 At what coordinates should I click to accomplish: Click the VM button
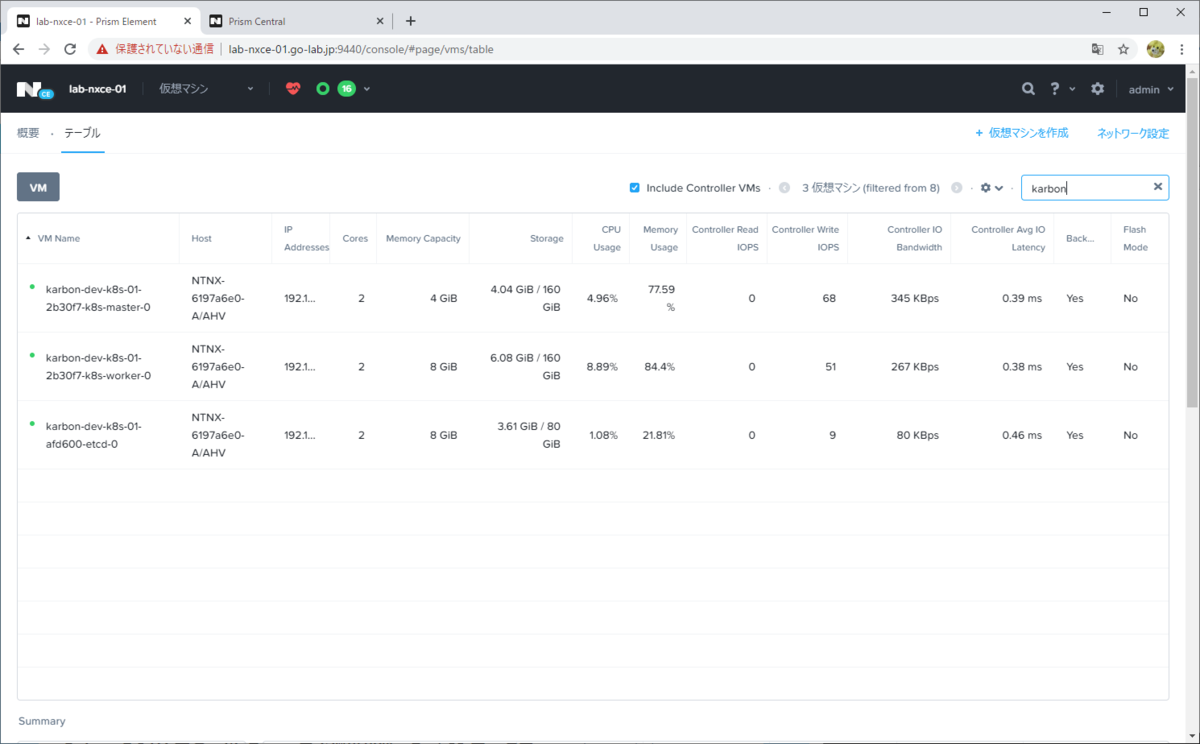(x=38, y=187)
